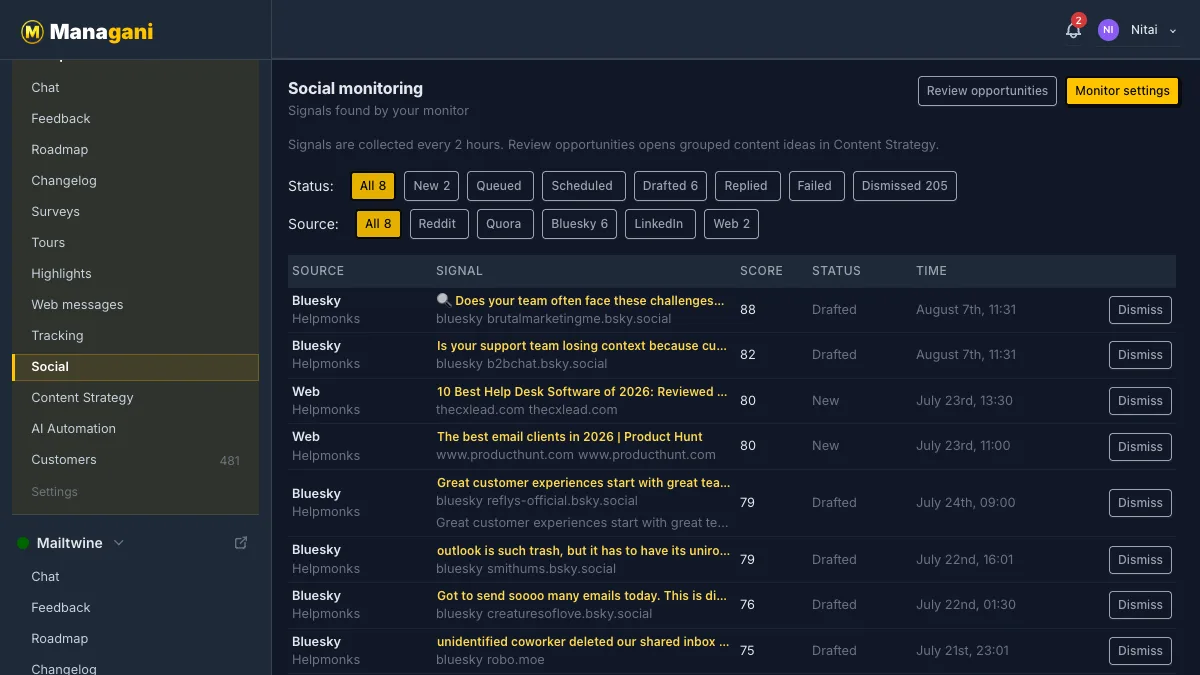Filter status by Drafted 6
This screenshot has height=675, width=1200.
[x=671, y=186]
